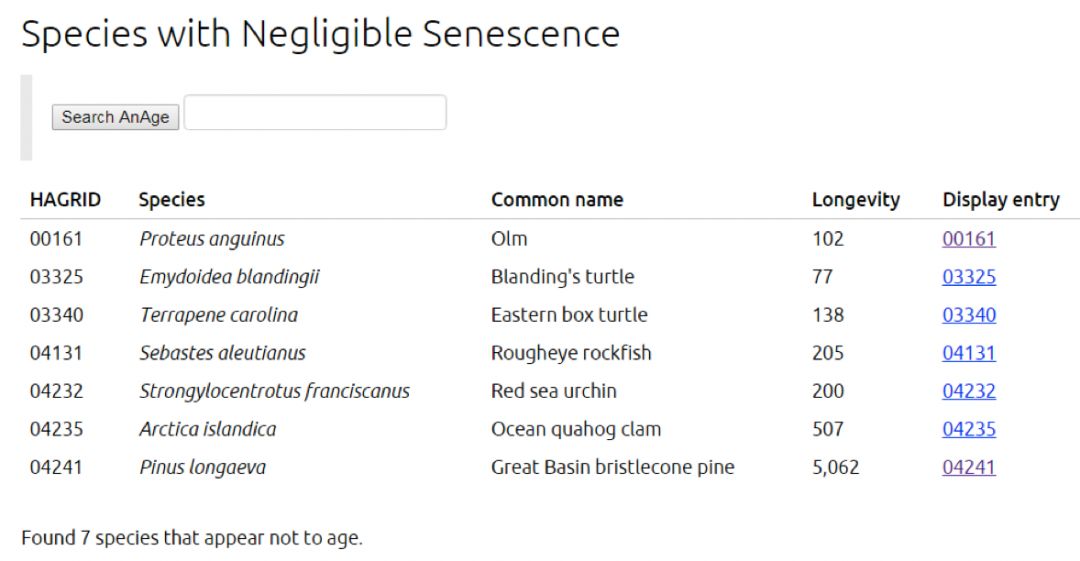Viewport: 1080px width, 561px height.
Task: Select the Common name column header
Action: (x=557, y=200)
